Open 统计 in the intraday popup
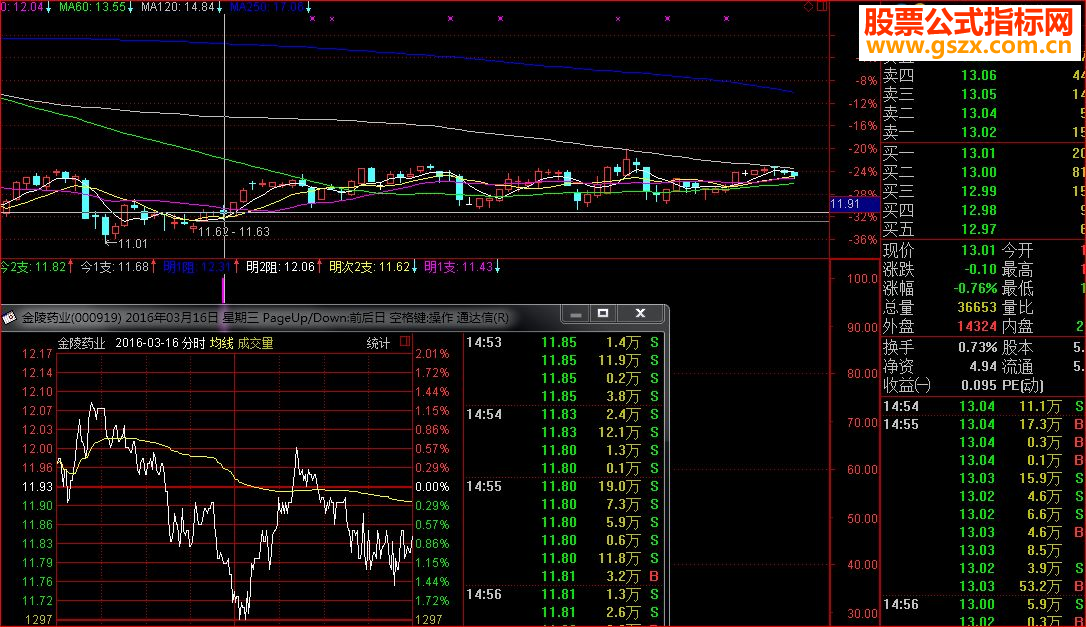 (378, 343)
